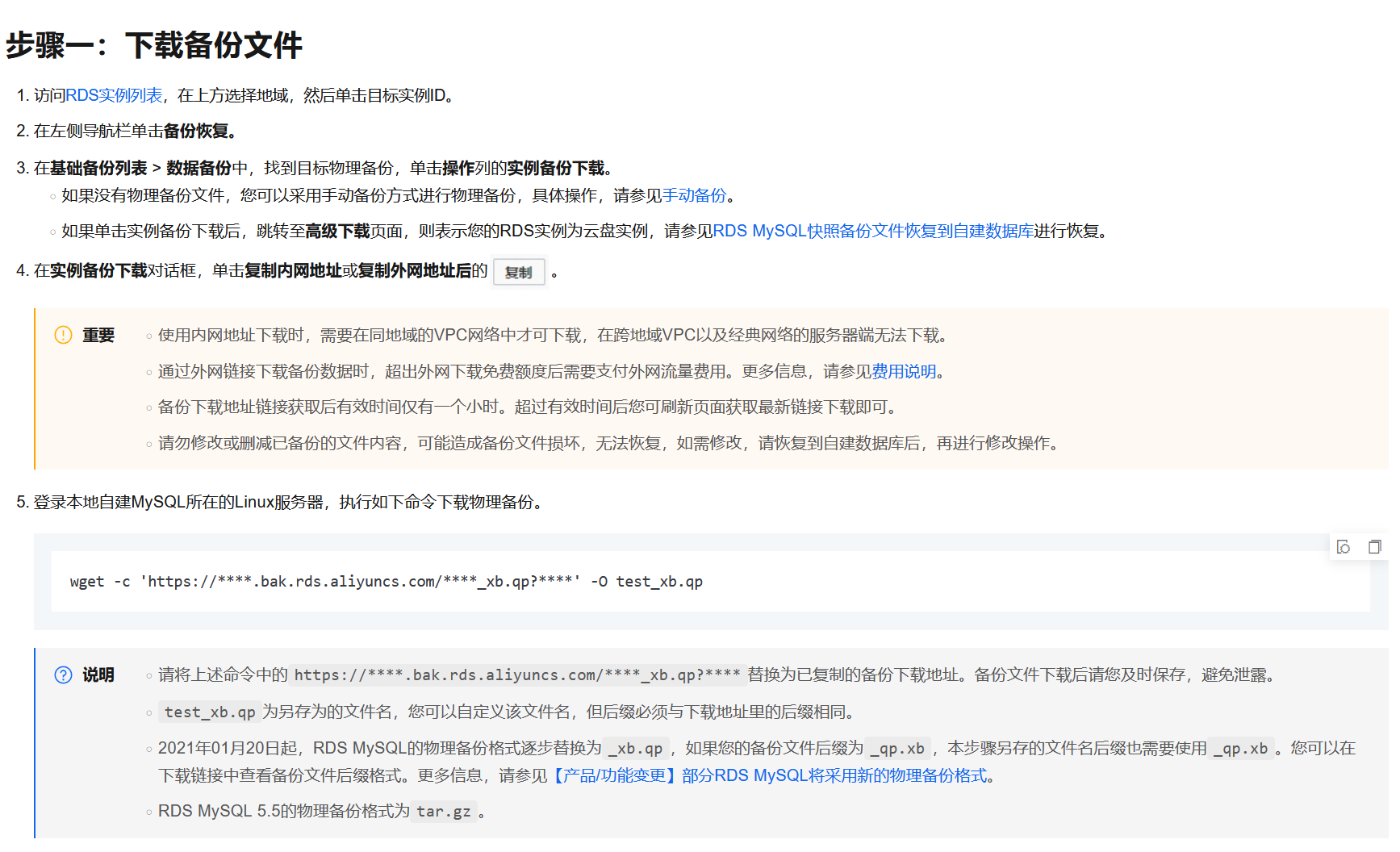The width and height of the screenshot is (1400, 852).
Task: Click the test_xb.qp inline code in the note
Action: pyautogui.click(x=210, y=712)
